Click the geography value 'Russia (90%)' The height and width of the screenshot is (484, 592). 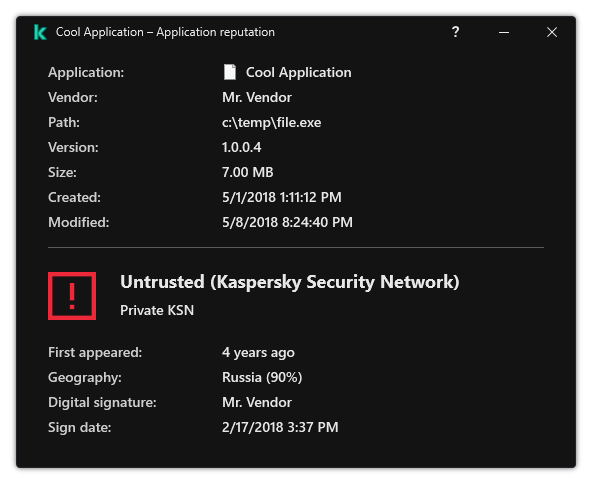click(x=262, y=378)
